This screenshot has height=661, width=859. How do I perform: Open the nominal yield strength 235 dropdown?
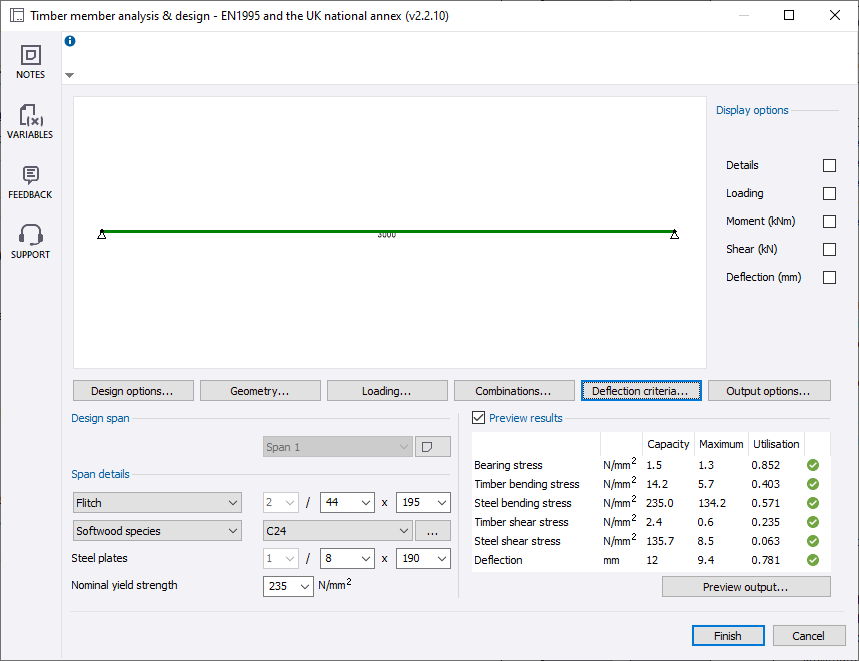[288, 586]
